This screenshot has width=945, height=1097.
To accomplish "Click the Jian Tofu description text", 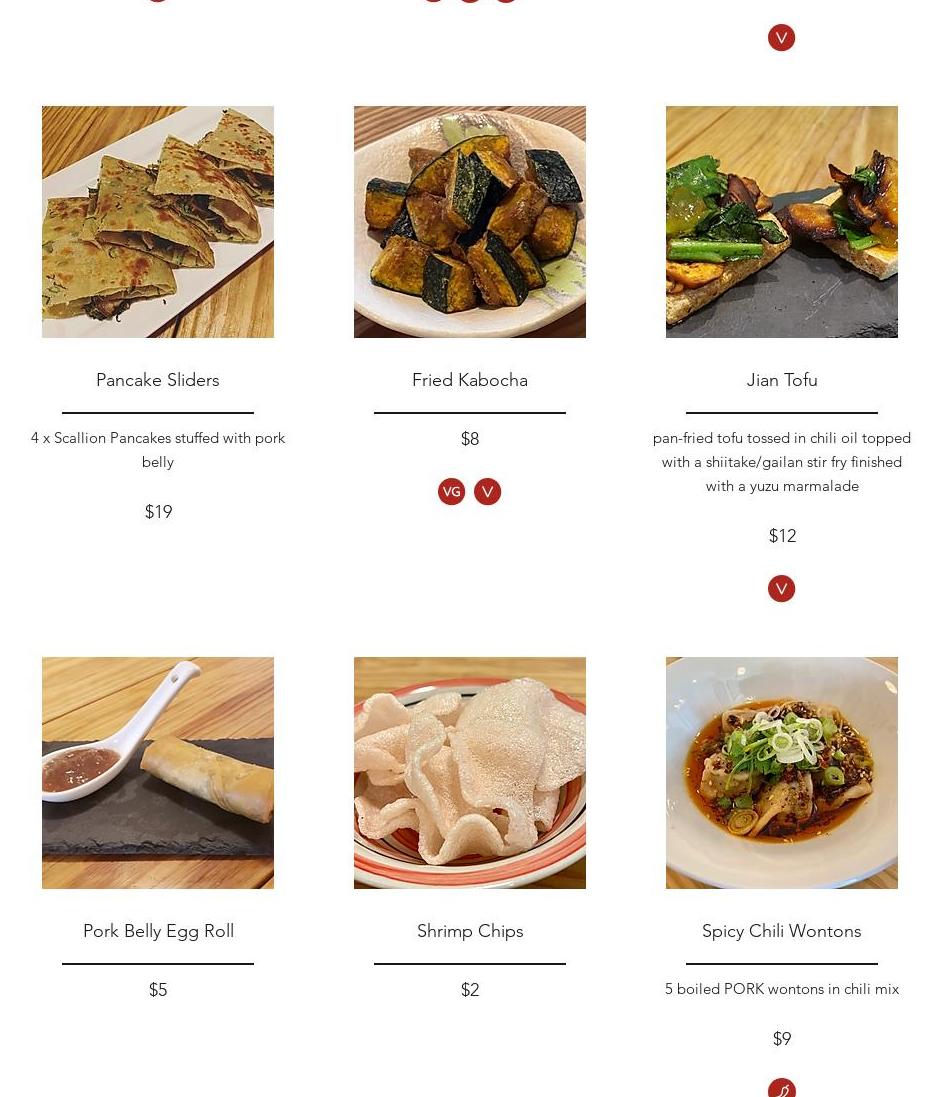I will pyautogui.click(x=782, y=462).
